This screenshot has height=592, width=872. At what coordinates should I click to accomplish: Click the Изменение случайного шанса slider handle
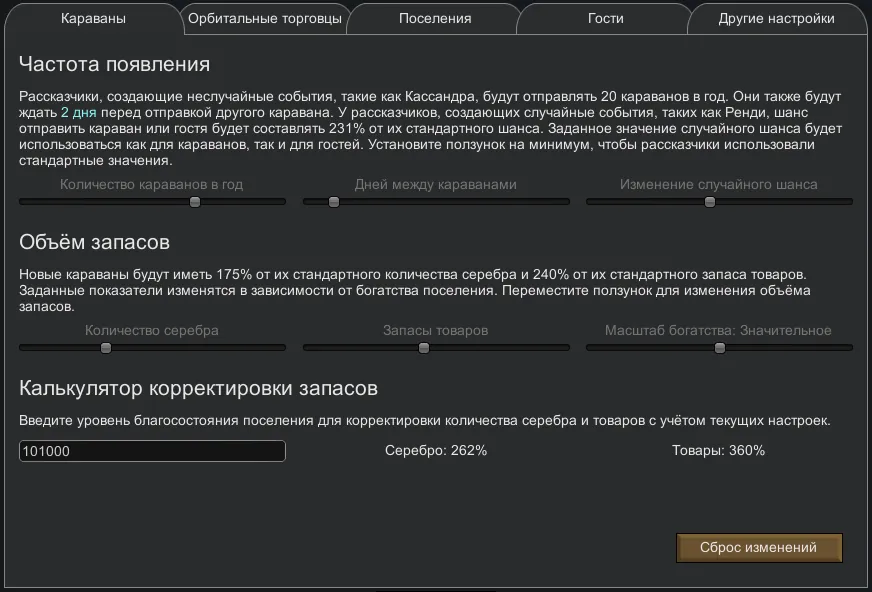pyautogui.click(x=710, y=202)
